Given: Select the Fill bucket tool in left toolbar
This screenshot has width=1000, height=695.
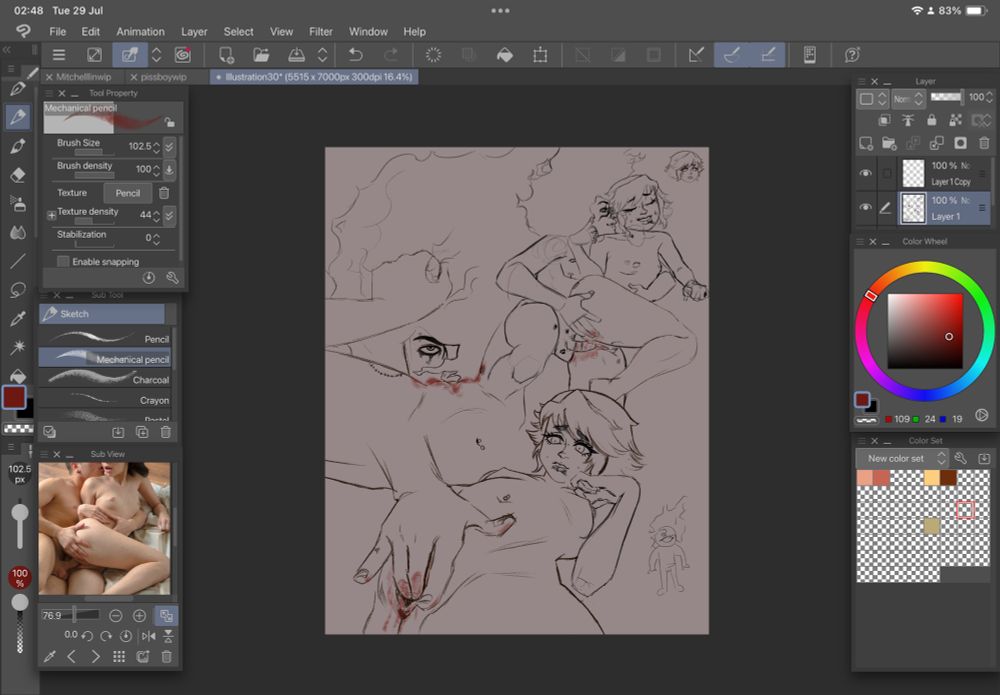Looking at the screenshot, I should click(x=18, y=376).
